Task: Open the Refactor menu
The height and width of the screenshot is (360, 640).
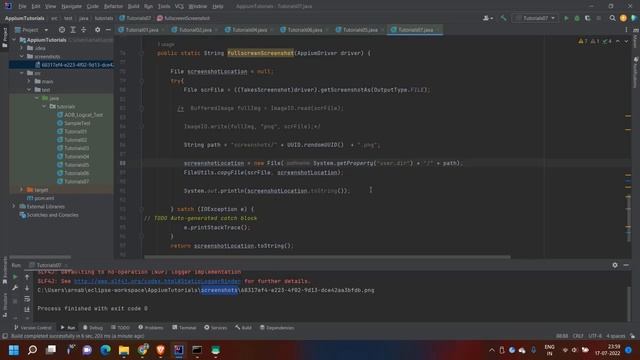Action: coord(113,7)
